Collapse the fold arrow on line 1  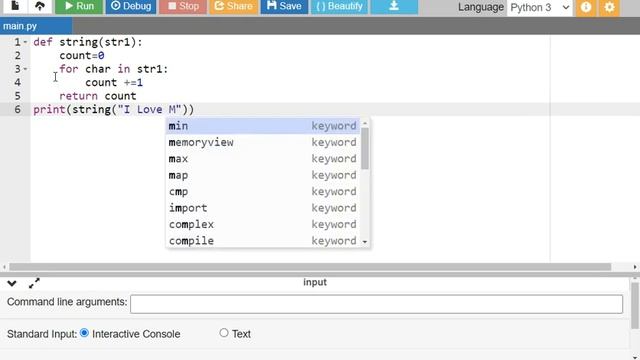(25, 42)
